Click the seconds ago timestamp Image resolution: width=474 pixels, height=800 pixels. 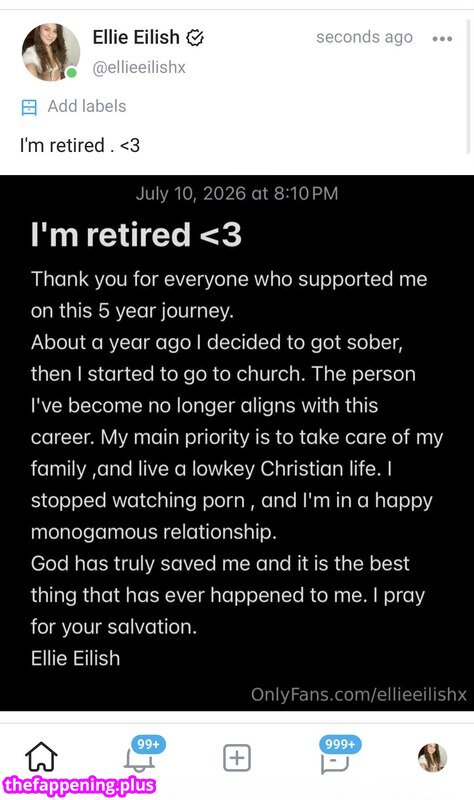click(364, 37)
